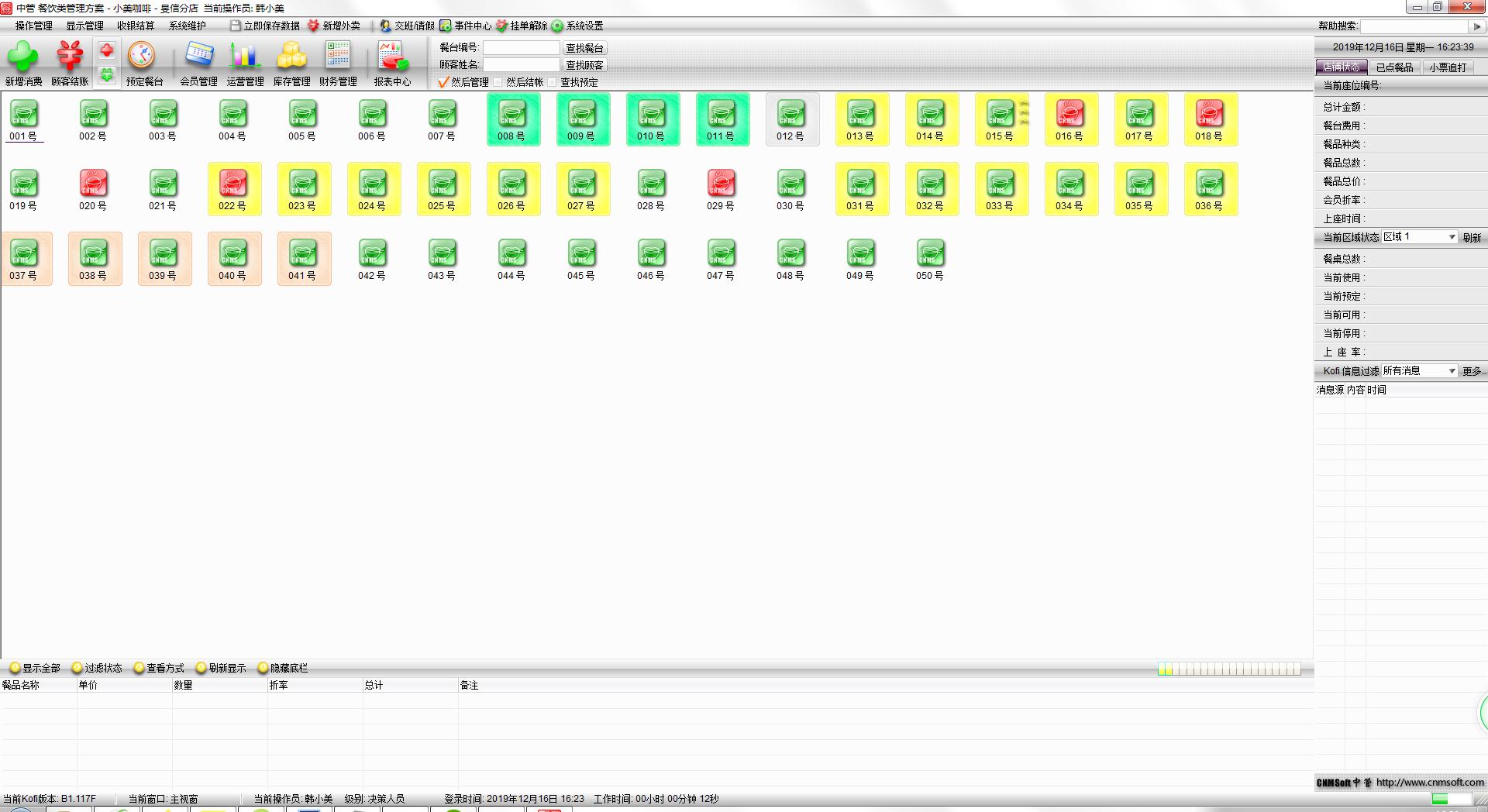The height and width of the screenshot is (812, 1488).
Task: Select red table icon 016号
Action: coord(1071,119)
